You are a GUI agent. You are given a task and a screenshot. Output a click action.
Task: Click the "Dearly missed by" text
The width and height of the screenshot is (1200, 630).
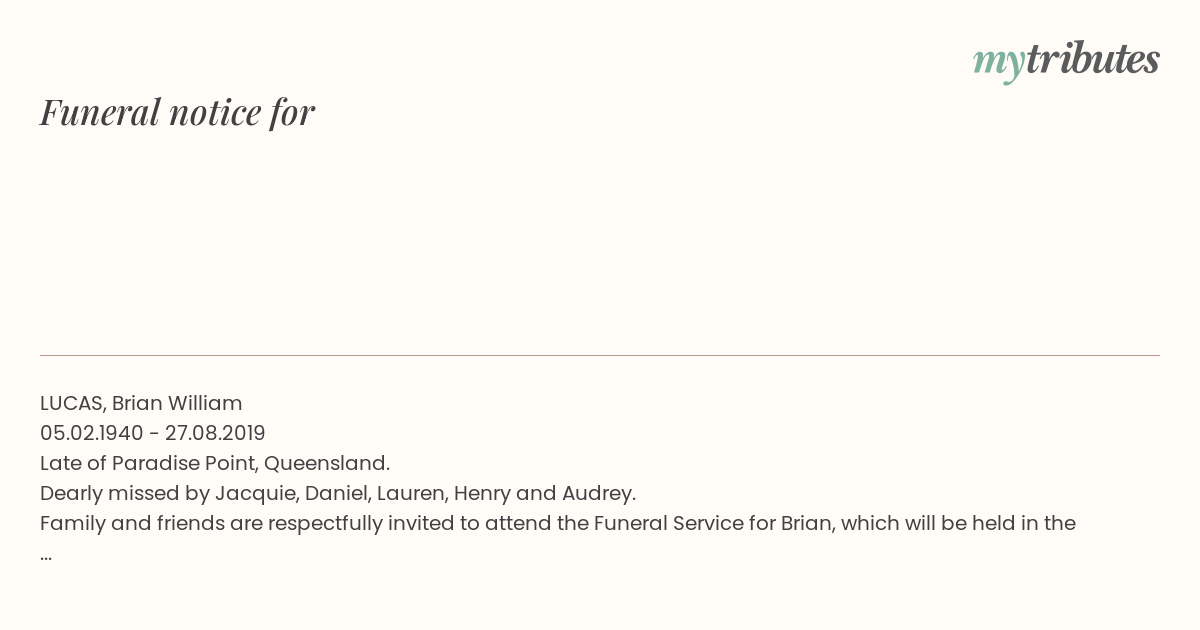tap(124, 493)
